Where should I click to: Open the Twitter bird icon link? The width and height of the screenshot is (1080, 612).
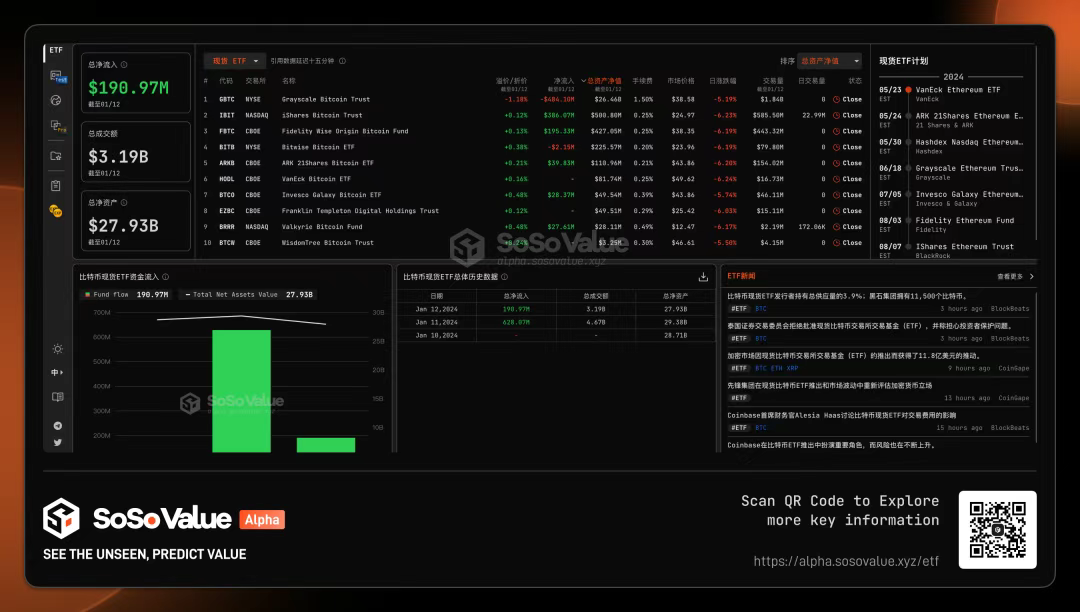(57, 442)
